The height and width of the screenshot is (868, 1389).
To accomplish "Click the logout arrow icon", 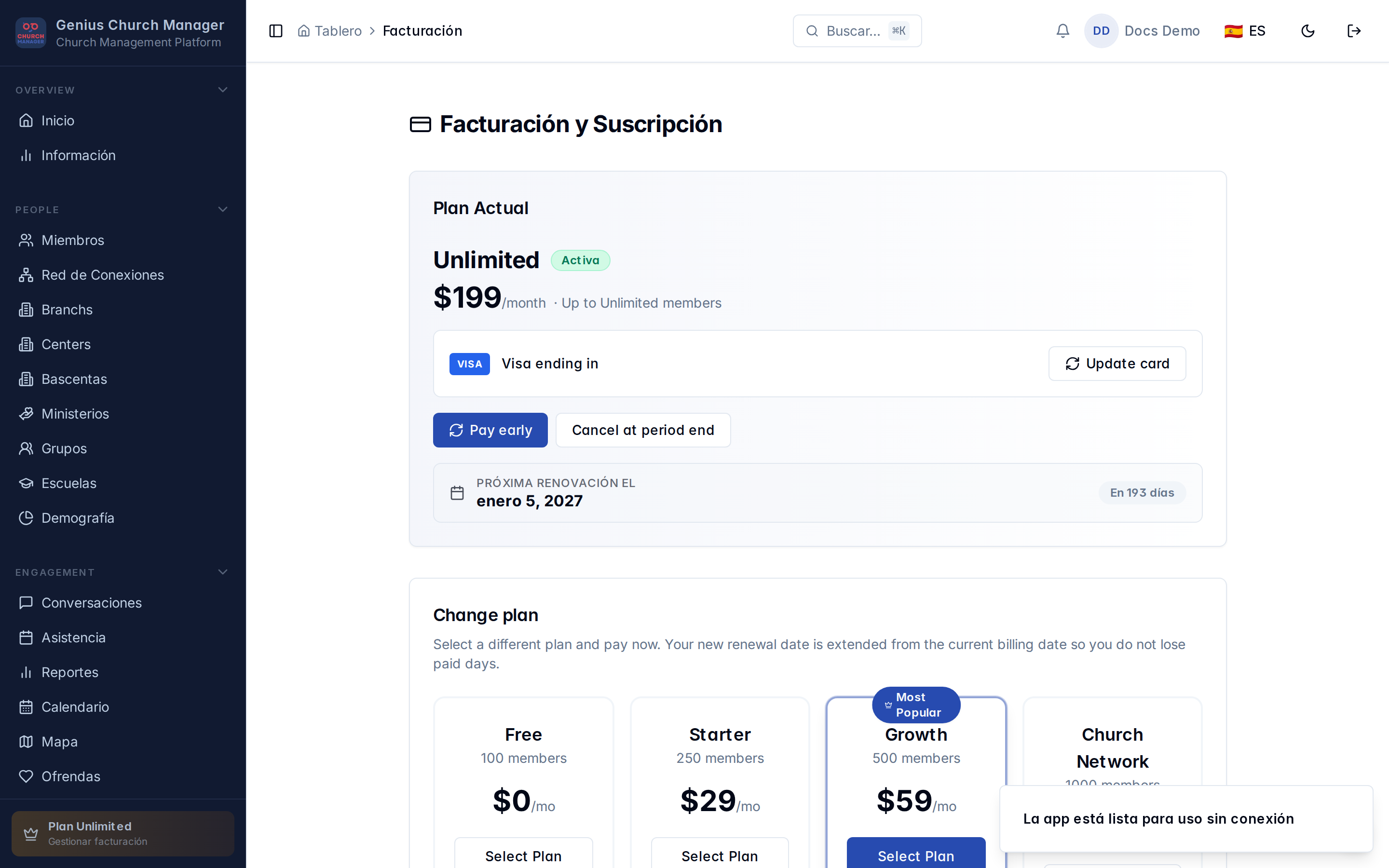I will [1354, 31].
